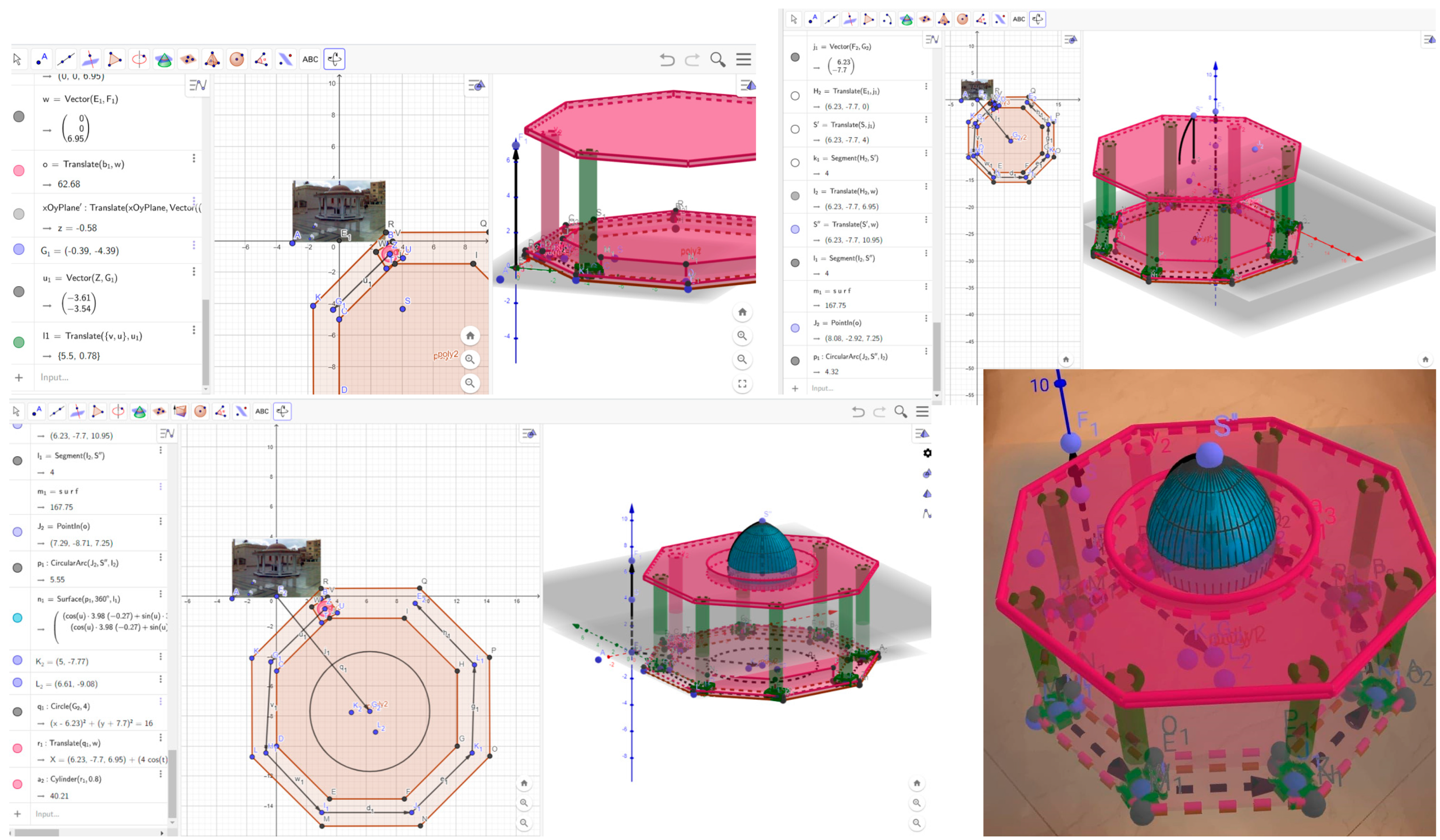1440x840 pixels.
Task: Open algebra style bar in top-left window
Action: (x=198, y=85)
